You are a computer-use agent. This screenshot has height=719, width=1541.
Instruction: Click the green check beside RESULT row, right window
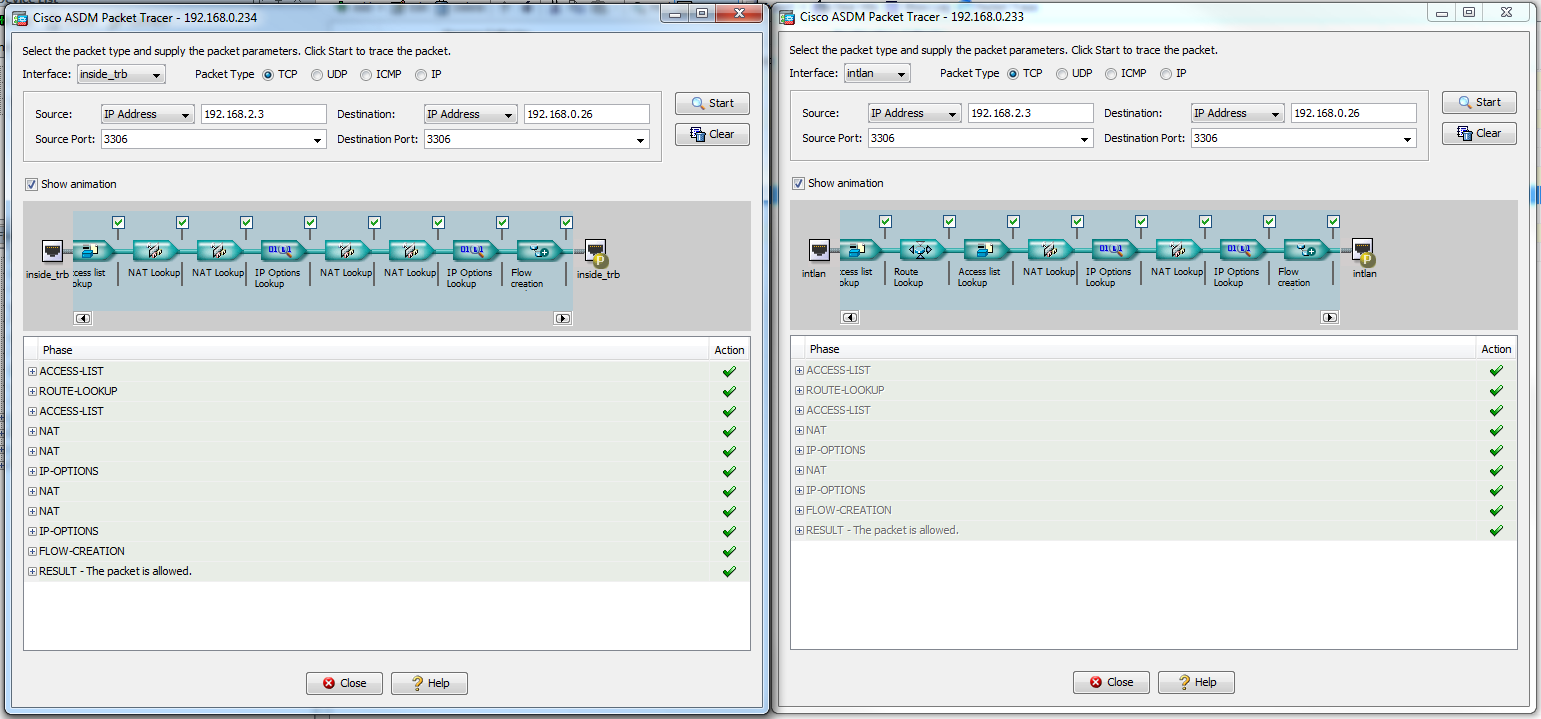(1496, 530)
